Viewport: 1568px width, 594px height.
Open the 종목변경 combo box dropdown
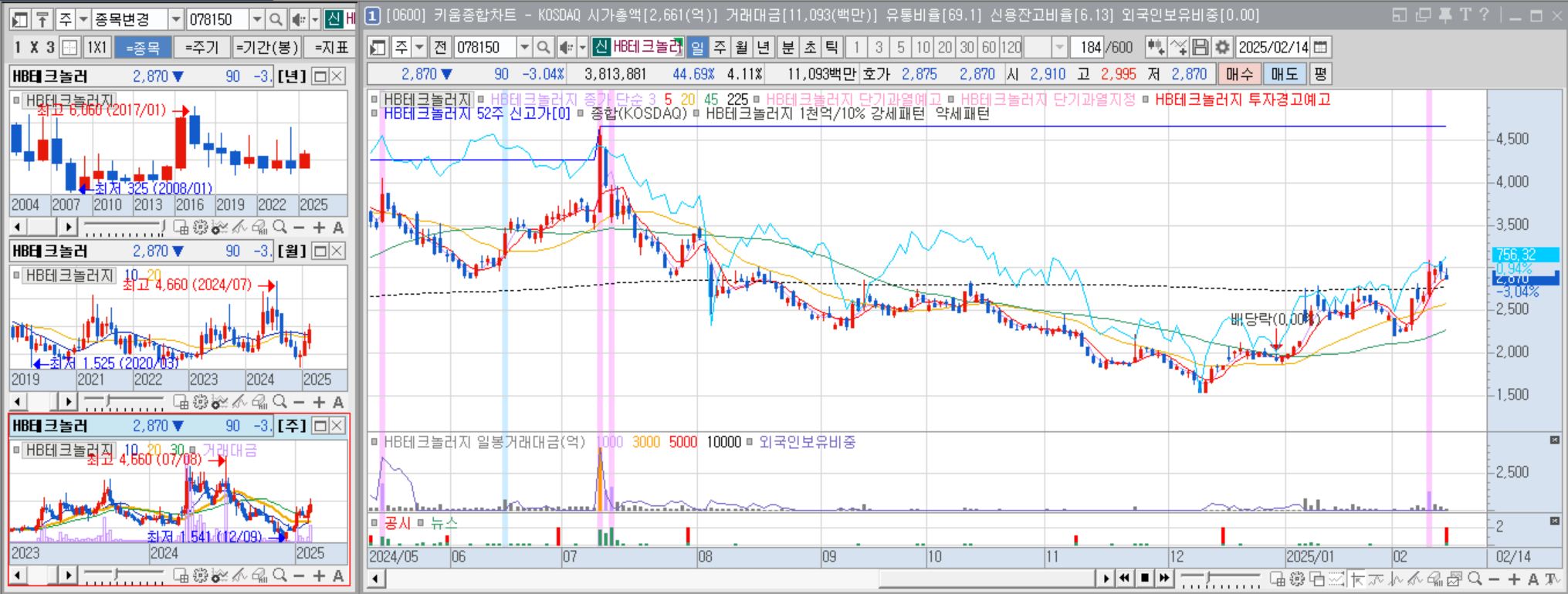tap(176, 19)
